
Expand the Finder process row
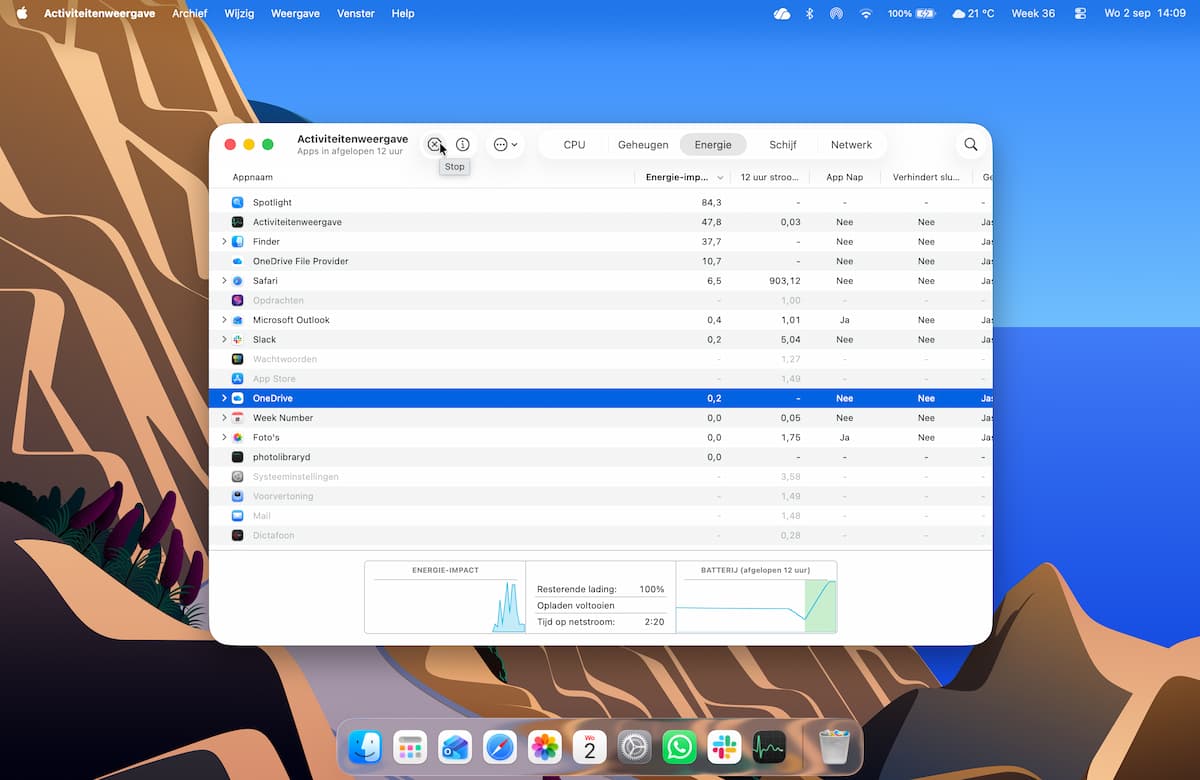tap(224, 241)
